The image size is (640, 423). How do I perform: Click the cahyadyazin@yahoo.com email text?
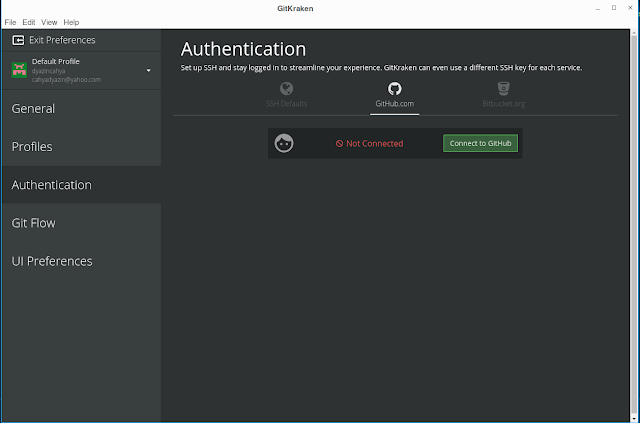(66, 80)
